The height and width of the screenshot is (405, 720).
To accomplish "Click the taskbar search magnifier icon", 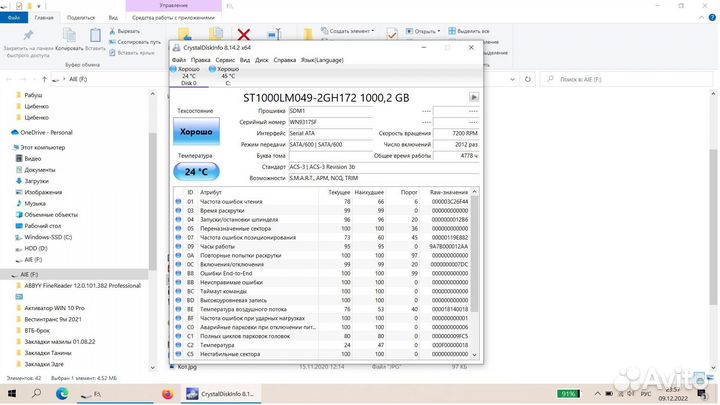I will click(x=36, y=394).
